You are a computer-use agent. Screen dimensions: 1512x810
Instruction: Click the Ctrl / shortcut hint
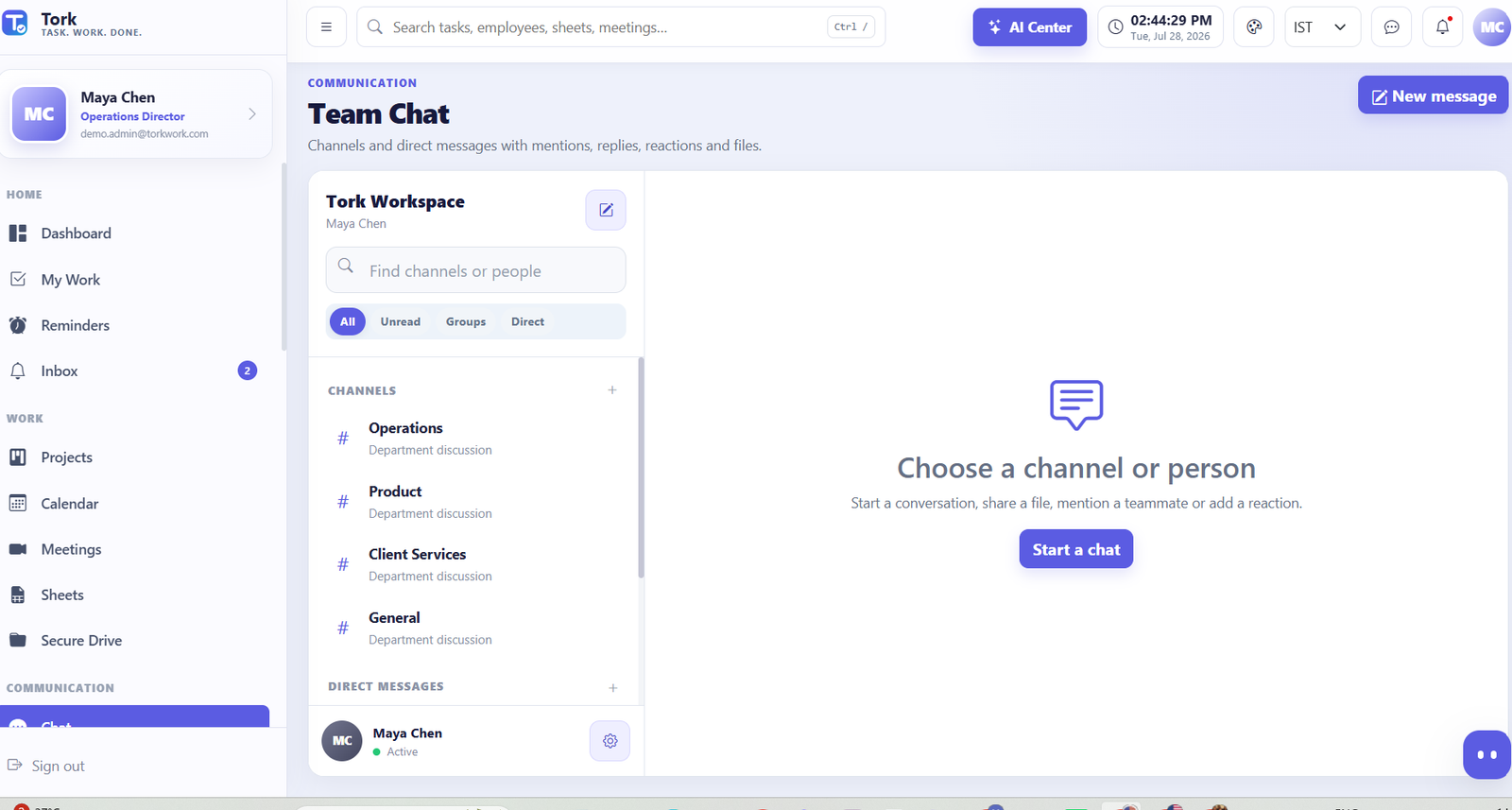point(850,27)
